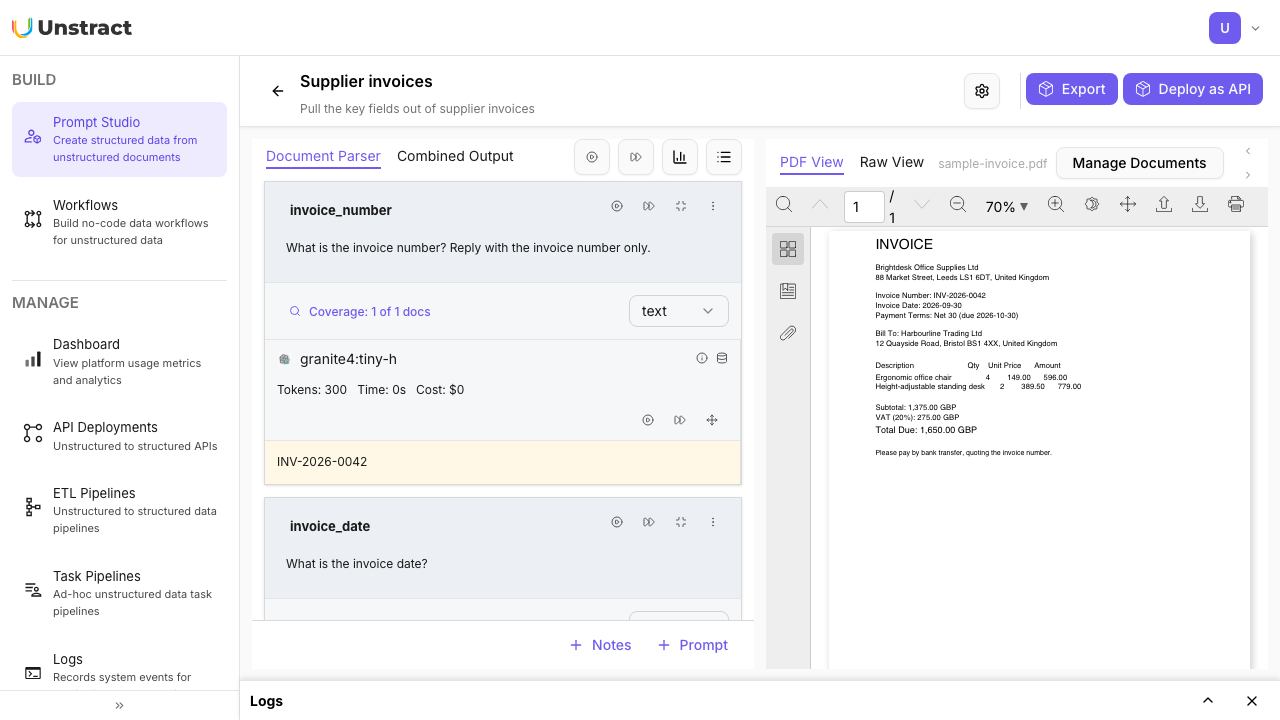Close the Logs panel
1280x720 pixels.
coord(1252,701)
